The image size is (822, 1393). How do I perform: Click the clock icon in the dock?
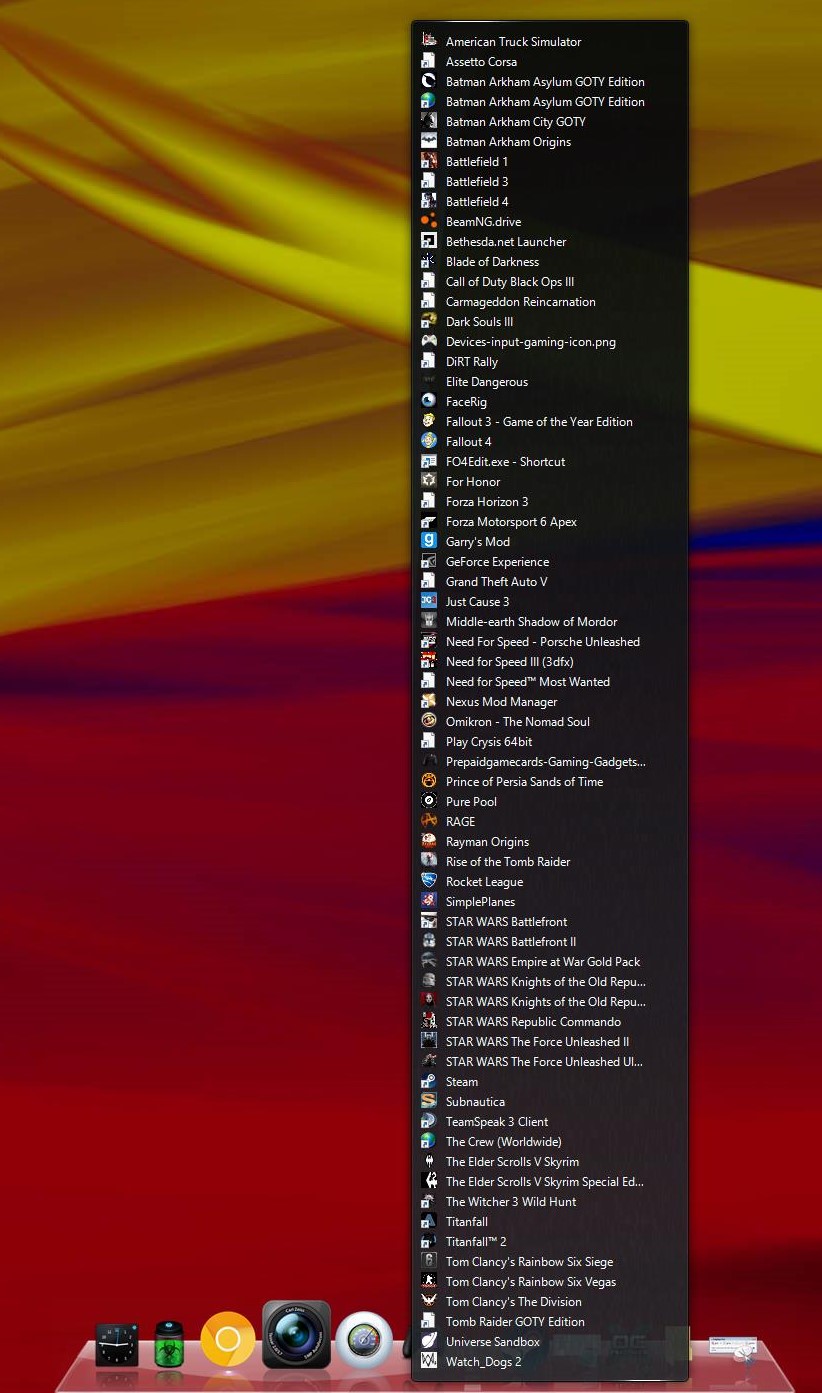click(x=117, y=1344)
